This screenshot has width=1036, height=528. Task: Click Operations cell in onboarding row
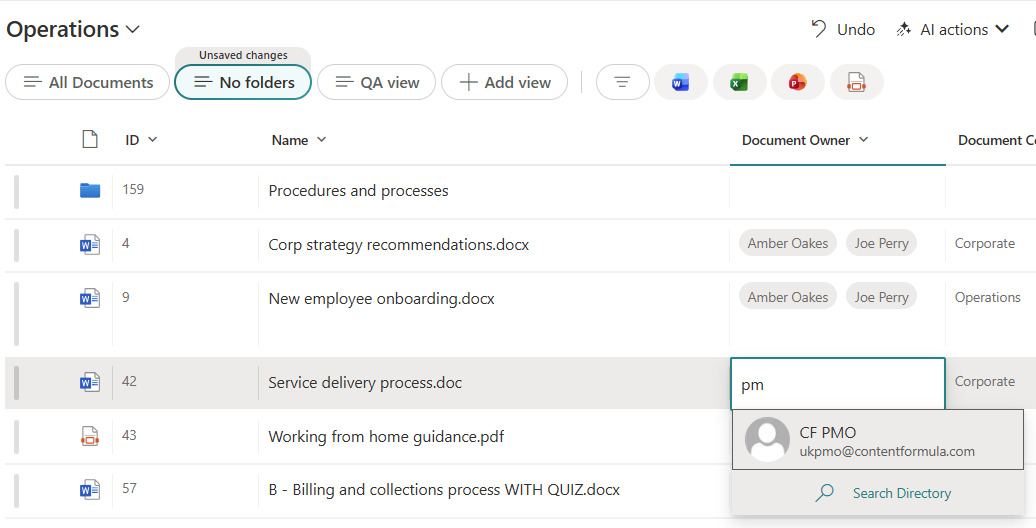point(987,297)
